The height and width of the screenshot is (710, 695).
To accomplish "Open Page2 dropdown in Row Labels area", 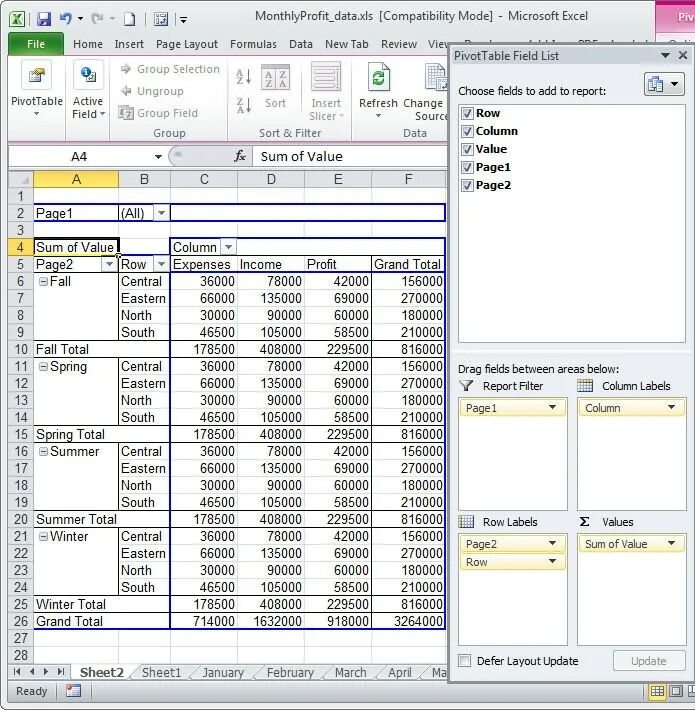I will 552,543.
